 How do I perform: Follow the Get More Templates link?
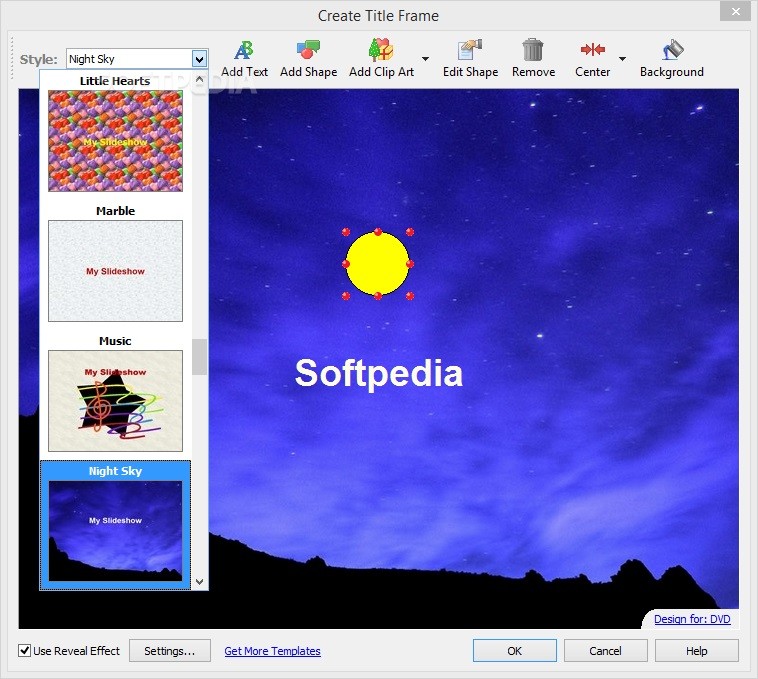point(272,651)
